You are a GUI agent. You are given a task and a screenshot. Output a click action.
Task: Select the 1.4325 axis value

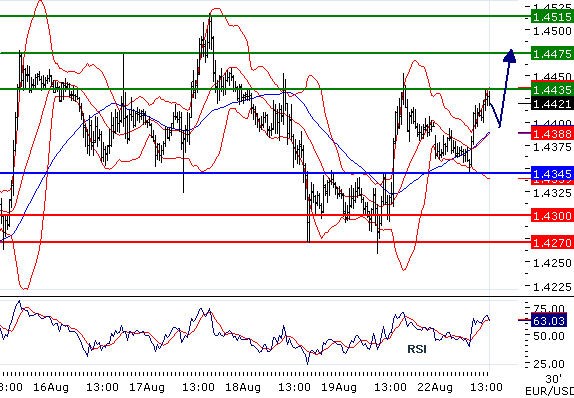click(x=552, y=193)
